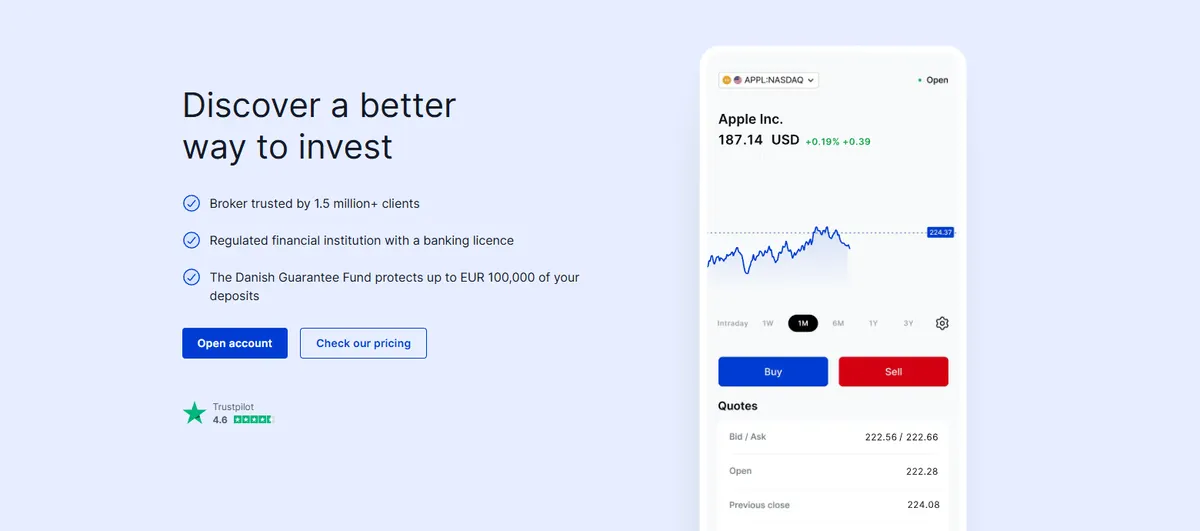Click the Check our pricing button

(x=363, y=343)
